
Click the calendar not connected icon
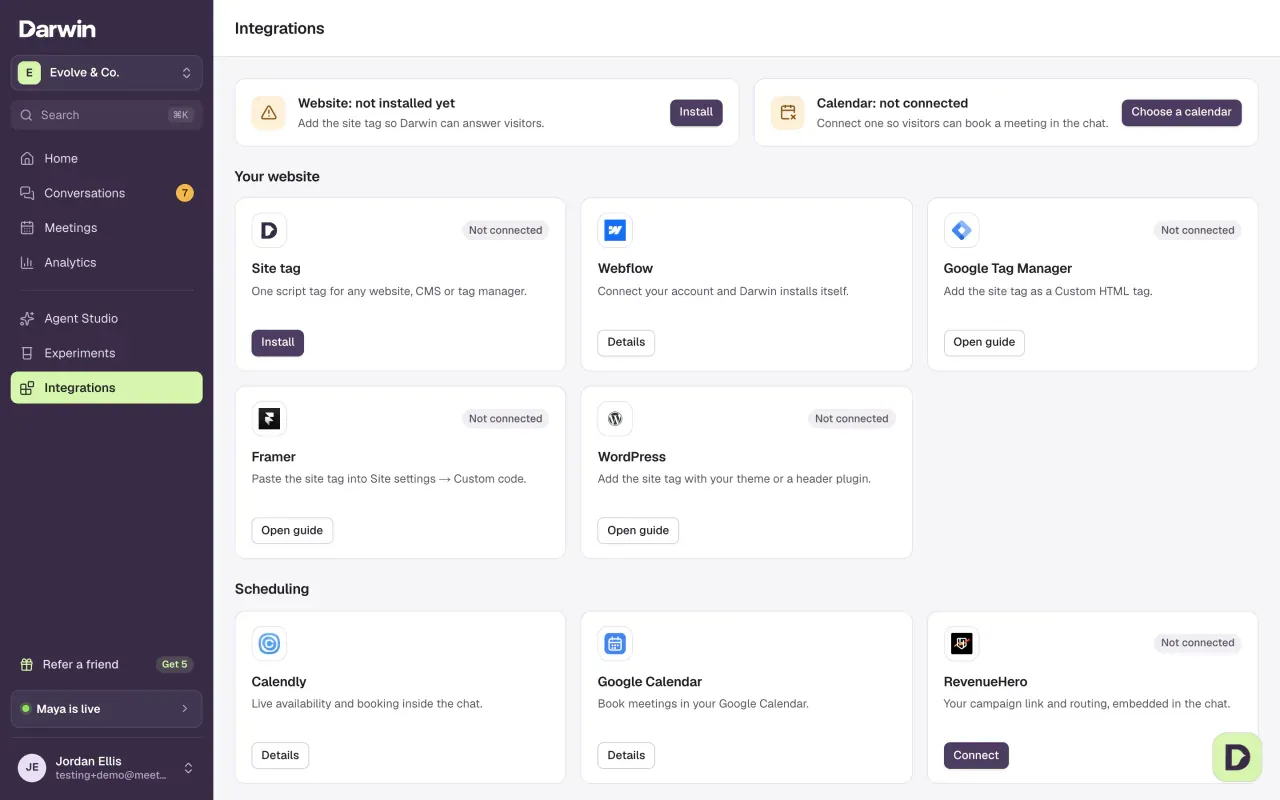pyautogui.click(x=788, y=113)
